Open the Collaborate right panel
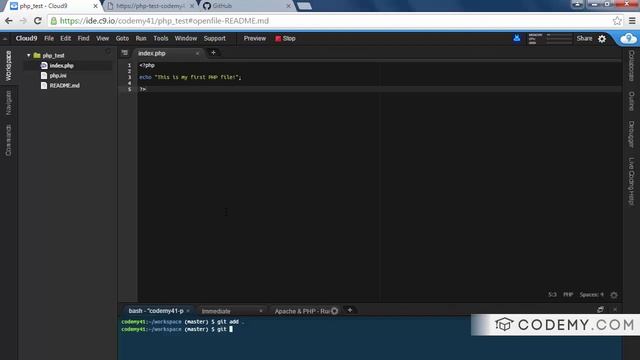This screenshot has width=640, height=360. pos(631,66)
